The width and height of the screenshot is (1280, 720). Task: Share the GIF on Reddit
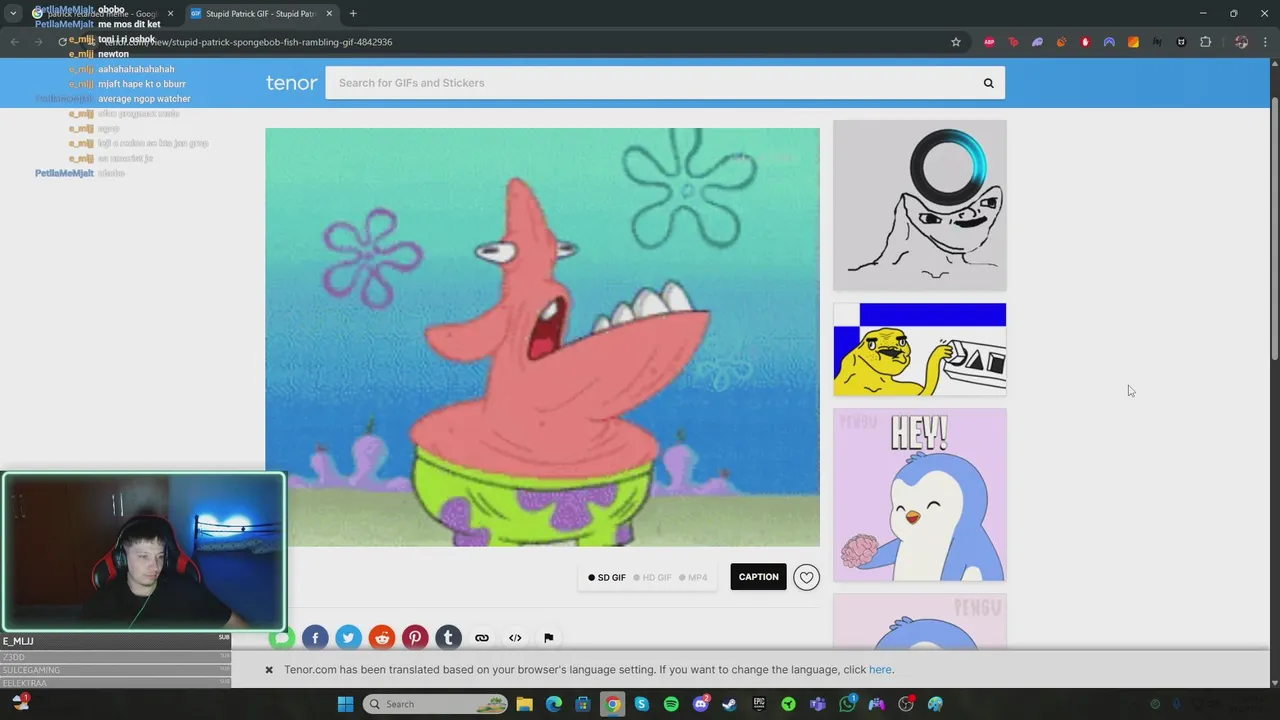click(x=382, y=638)
